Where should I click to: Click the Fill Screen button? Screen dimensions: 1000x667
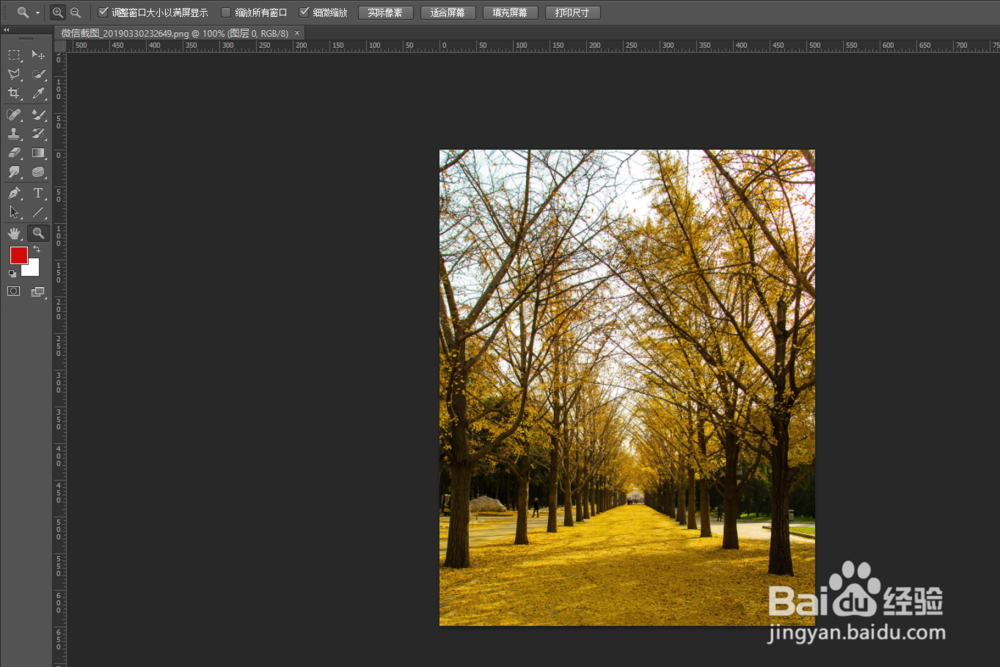point(510,13)
